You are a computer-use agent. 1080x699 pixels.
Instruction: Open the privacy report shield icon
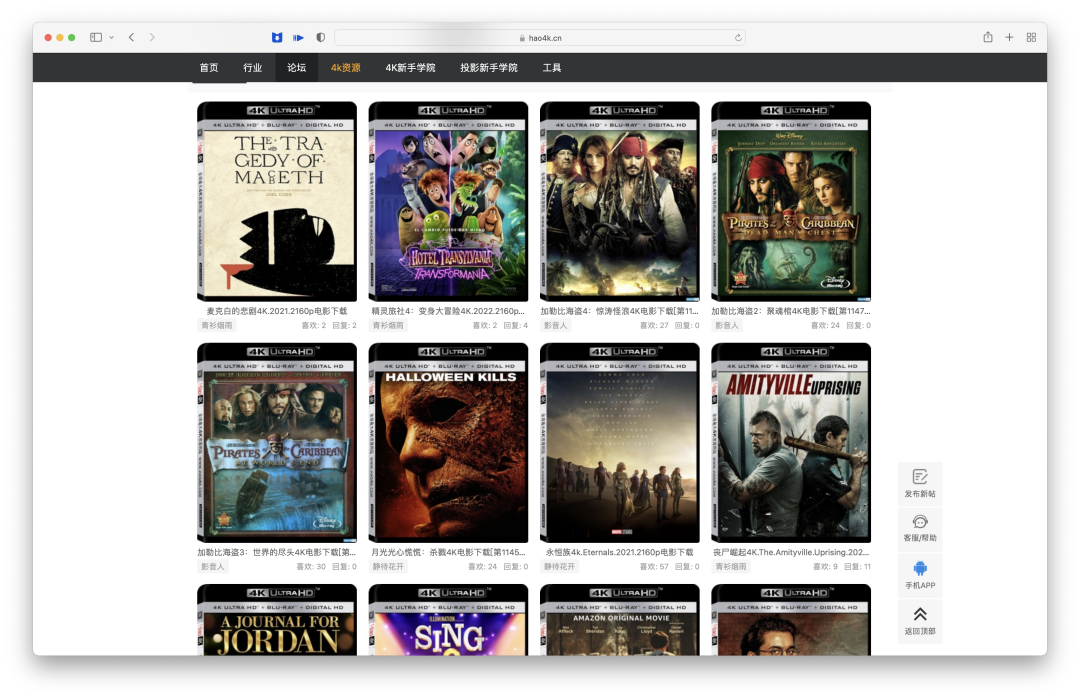[320, 37]
